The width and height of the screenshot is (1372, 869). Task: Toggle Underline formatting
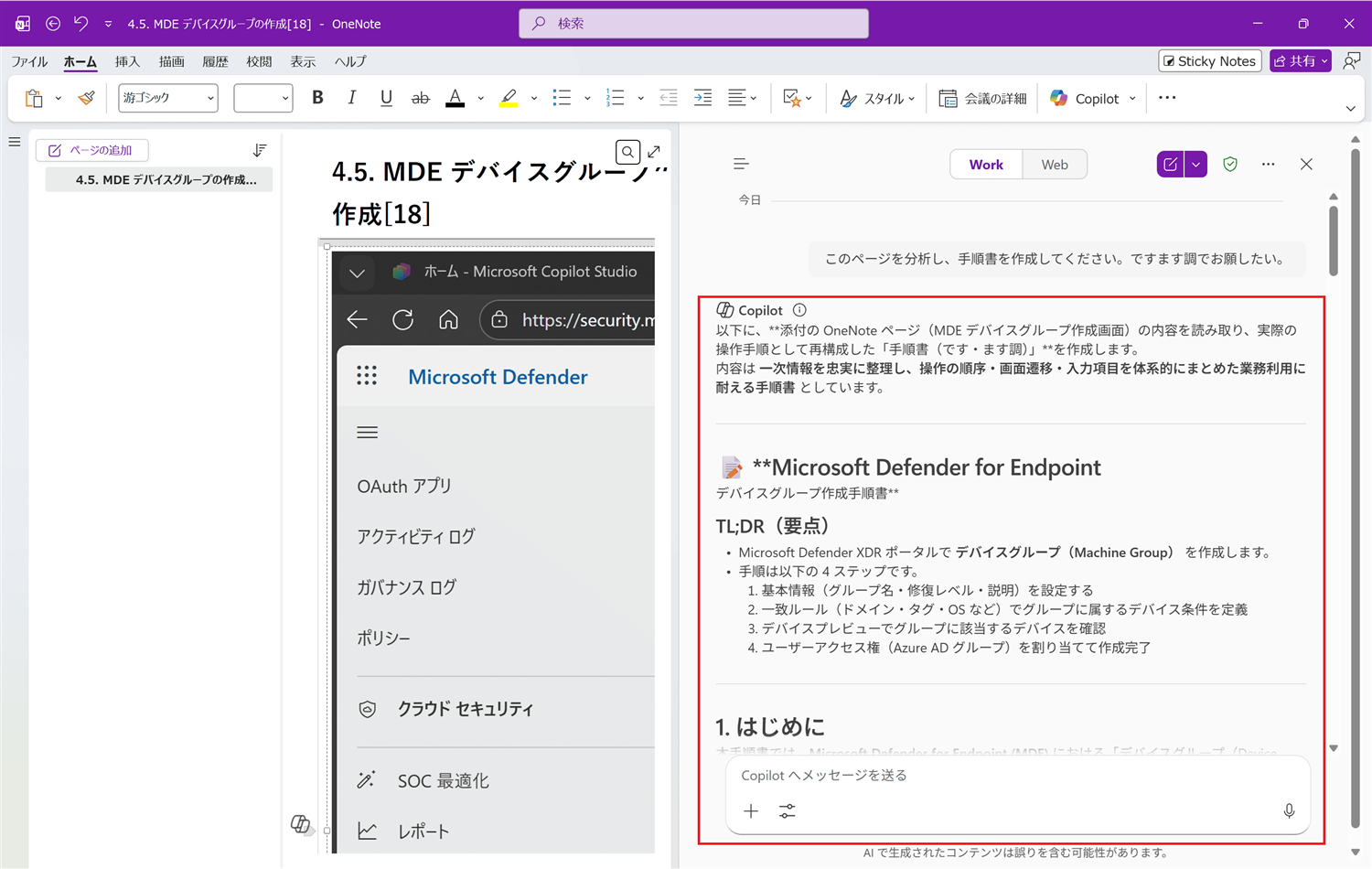pos(386,98)
